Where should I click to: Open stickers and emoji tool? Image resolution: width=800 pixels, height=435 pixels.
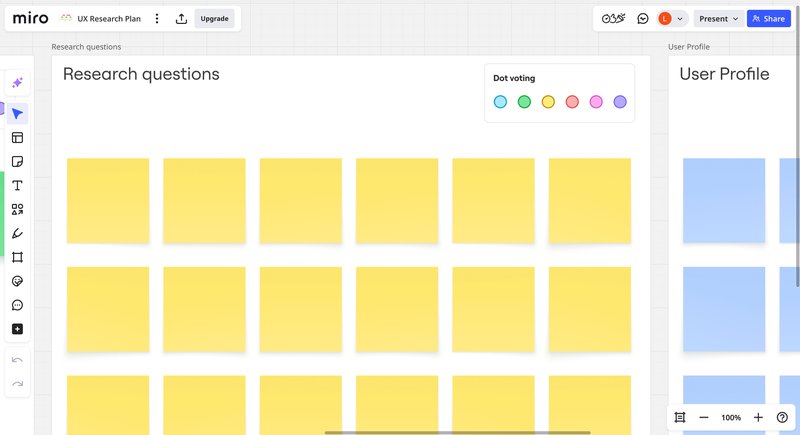pos(17,281)
